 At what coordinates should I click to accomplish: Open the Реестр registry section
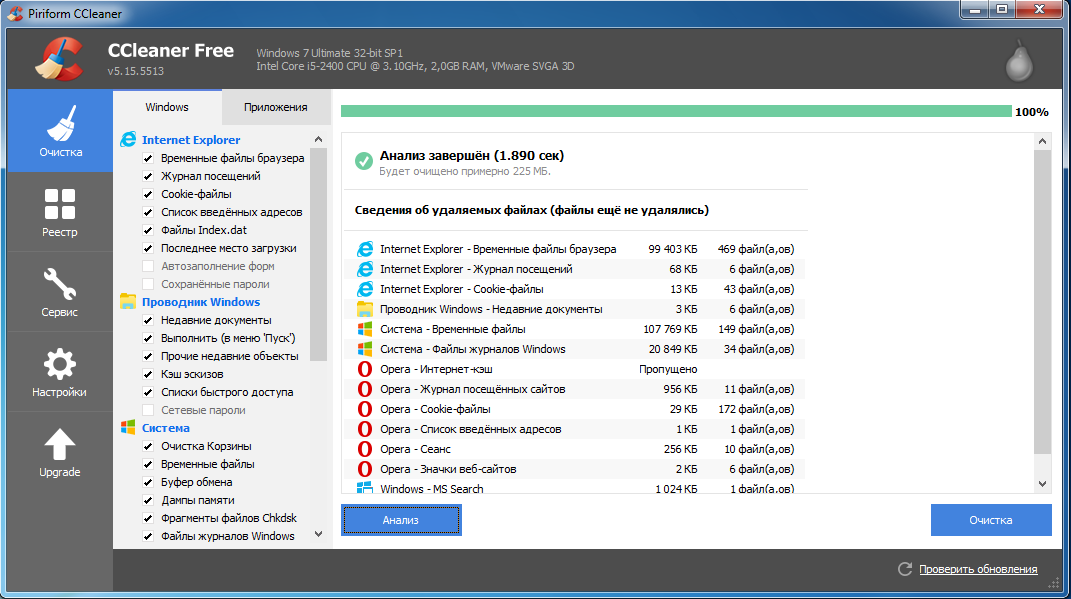pos(60,212)
